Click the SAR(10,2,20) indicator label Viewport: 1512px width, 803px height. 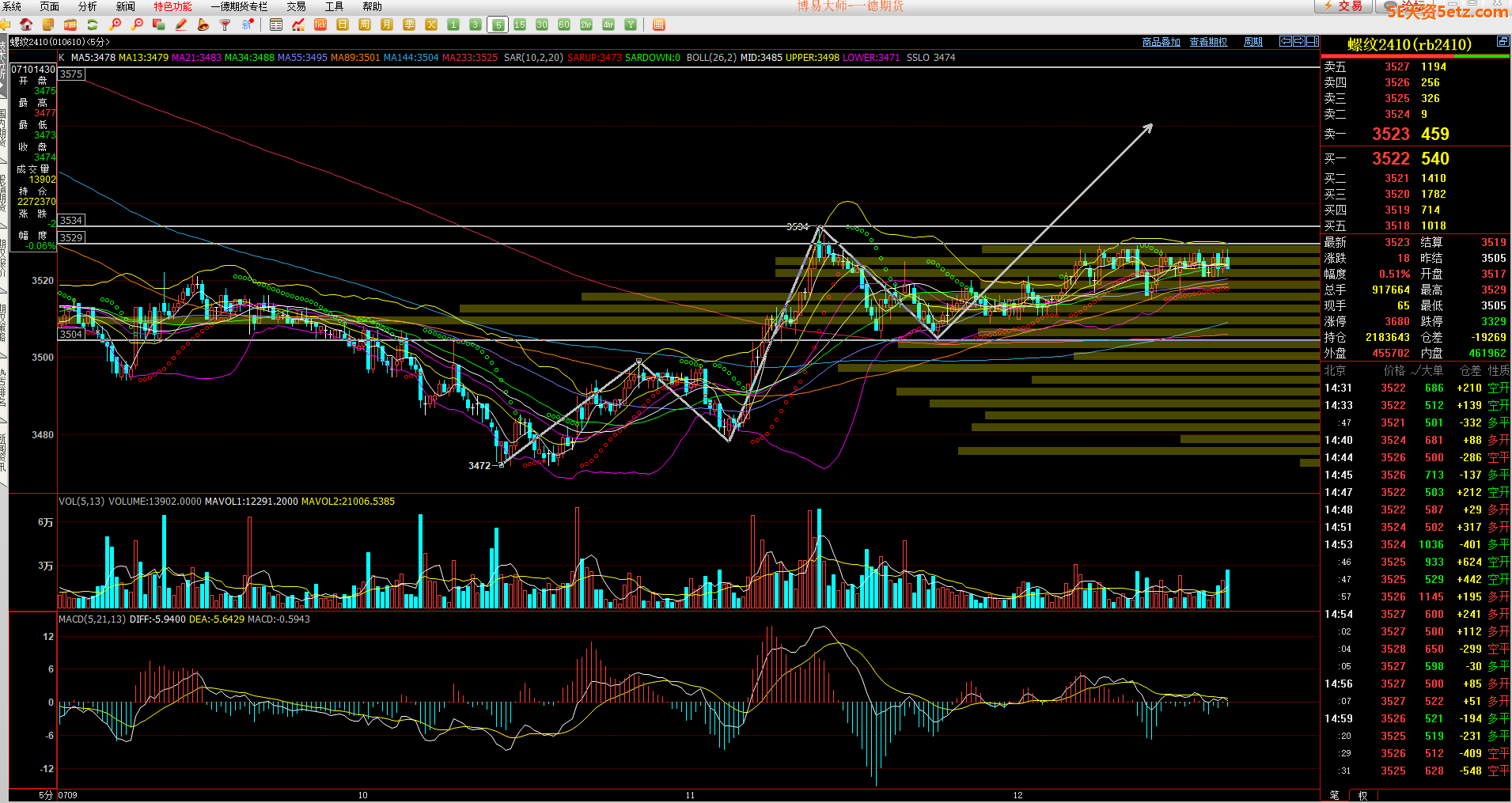click(533, 58)
